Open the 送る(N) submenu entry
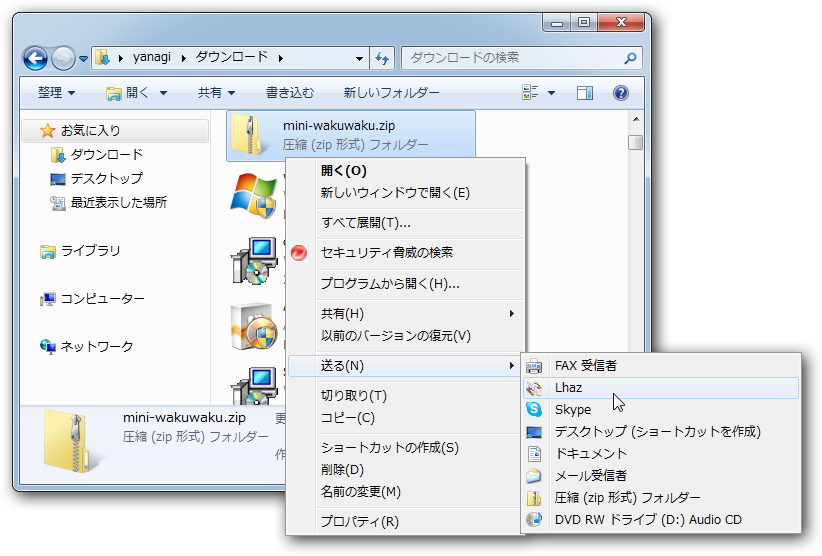The image size is (822, 556). click(x=406, y=366)
